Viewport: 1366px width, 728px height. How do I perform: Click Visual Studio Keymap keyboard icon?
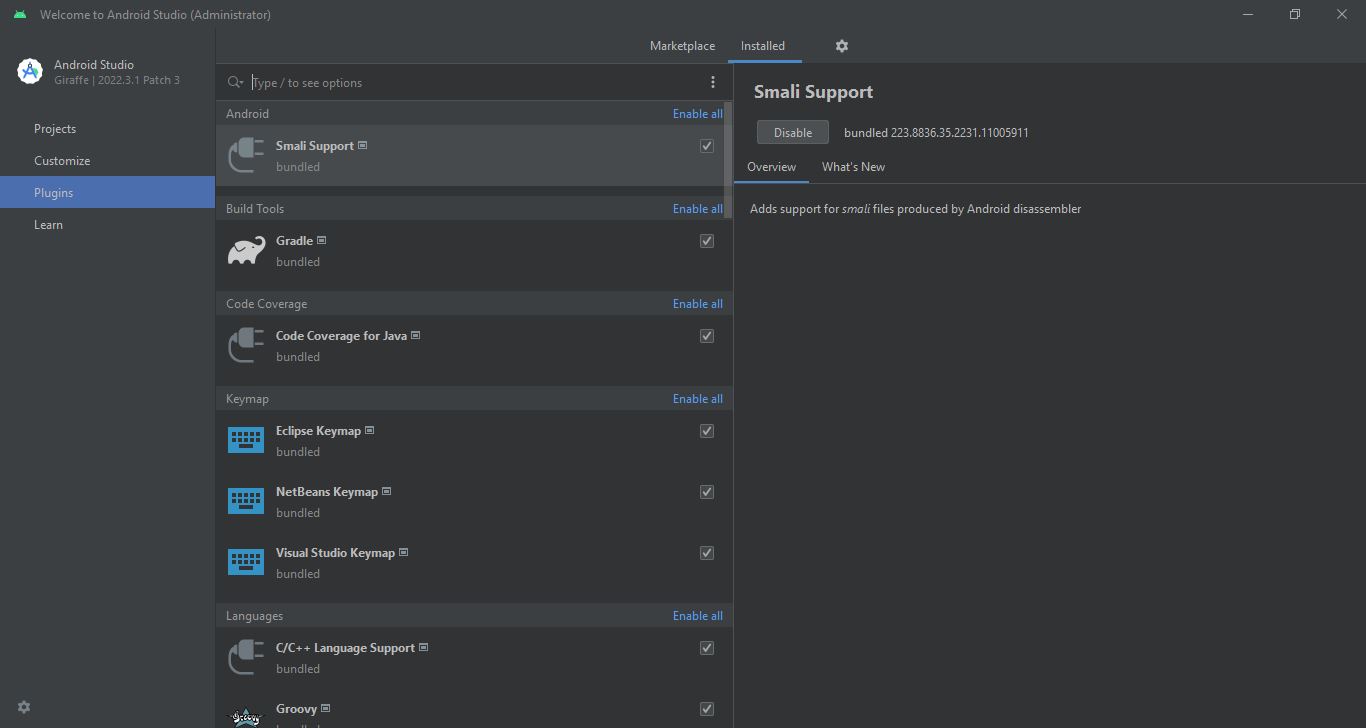(246, 562)
